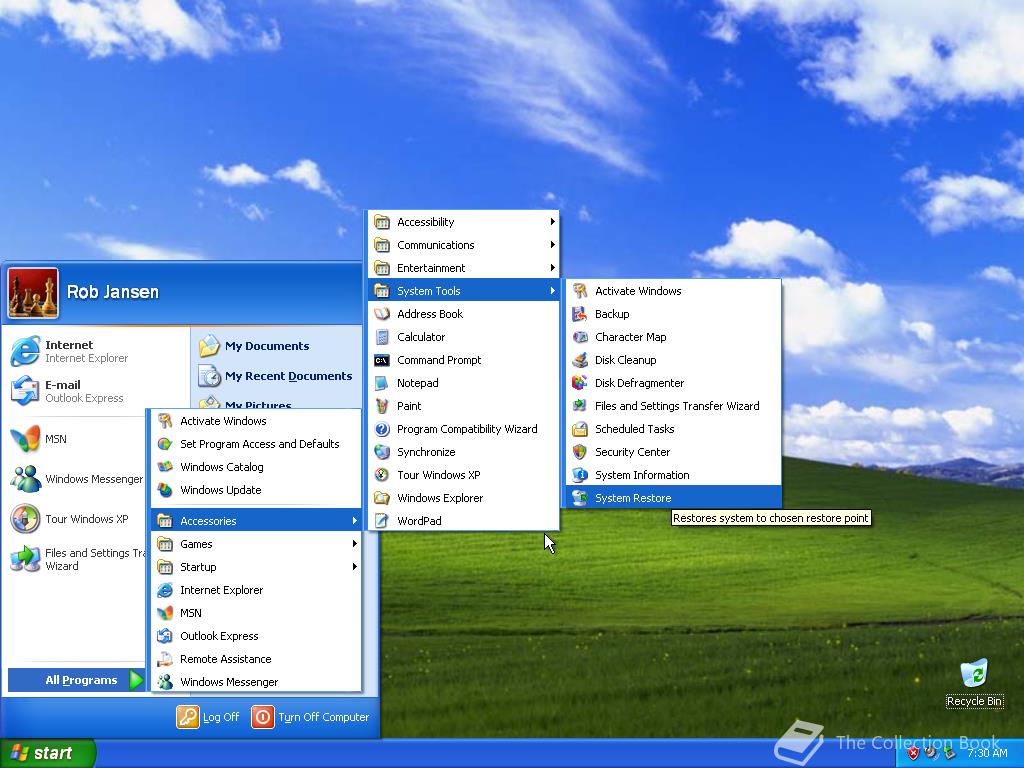Open My Recent Documents entry

275,376
